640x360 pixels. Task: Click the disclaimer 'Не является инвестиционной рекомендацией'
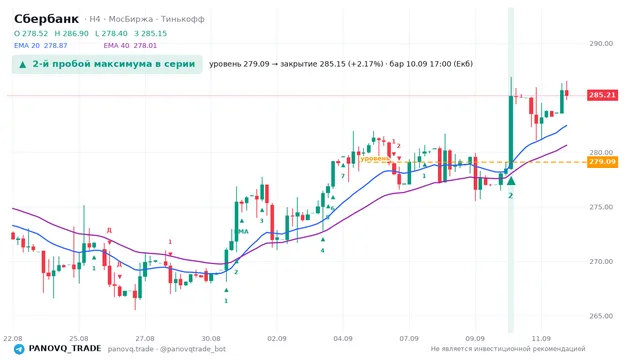(508, 349)
